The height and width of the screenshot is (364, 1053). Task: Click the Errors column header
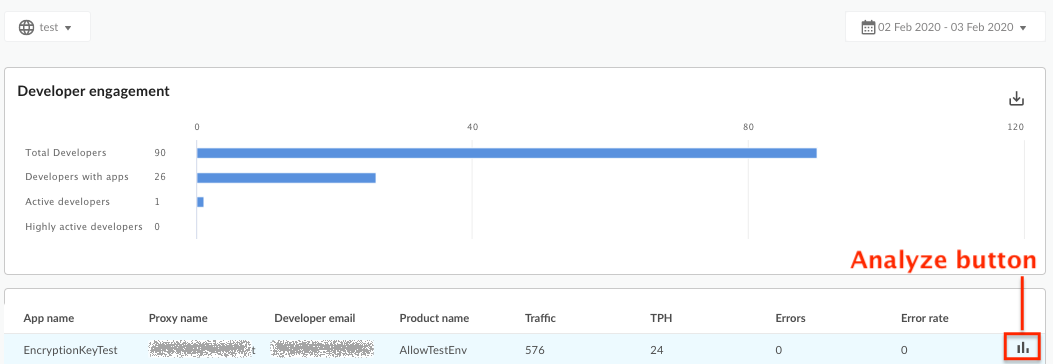point(790,318)
